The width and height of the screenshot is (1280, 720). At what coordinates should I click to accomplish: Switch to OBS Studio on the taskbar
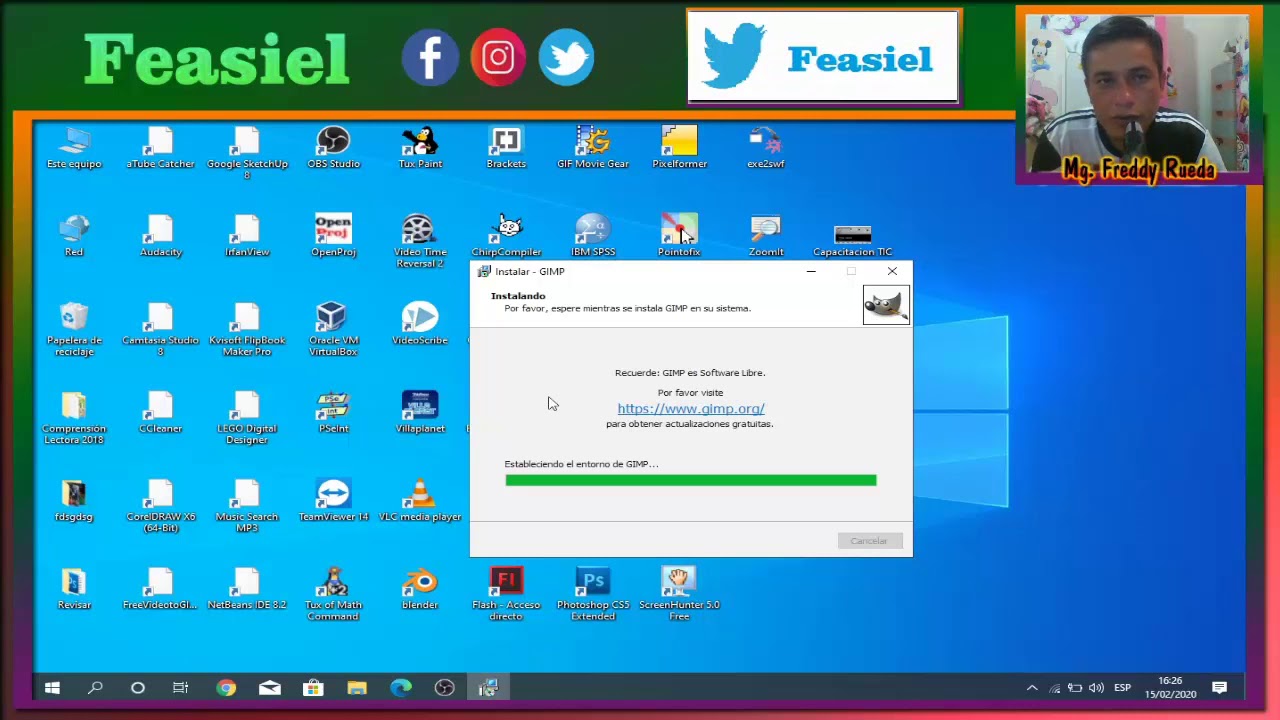pos(445,688)
